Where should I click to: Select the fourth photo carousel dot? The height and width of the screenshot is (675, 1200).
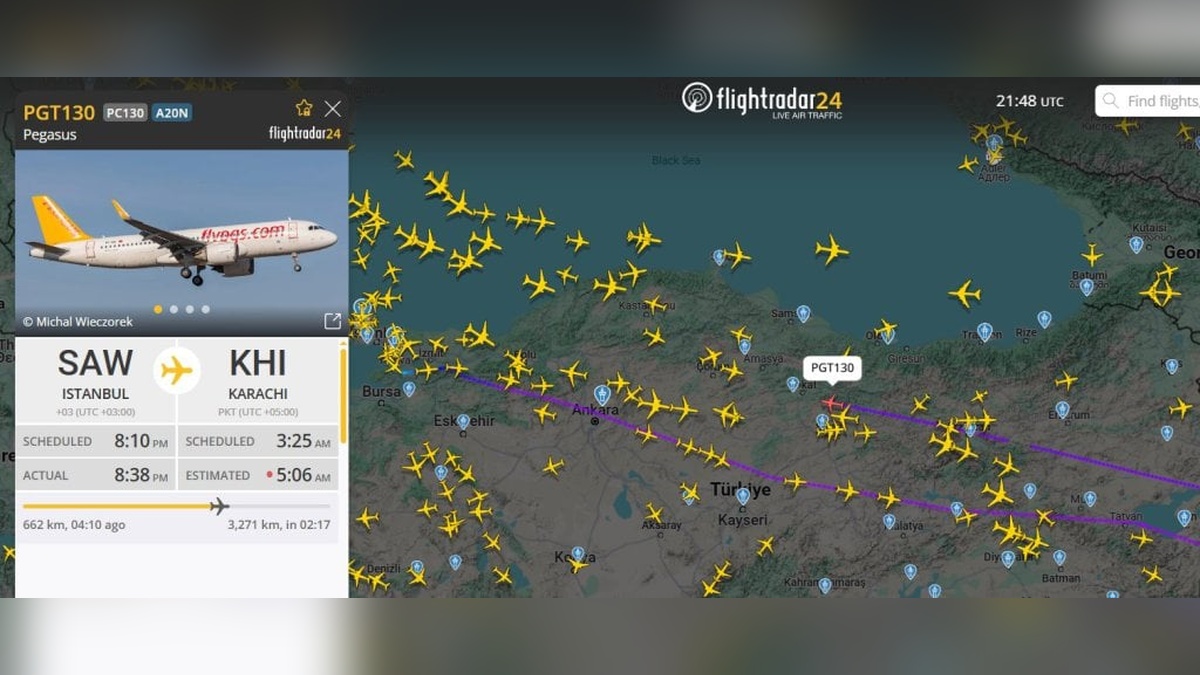click(x=206, y=309)
